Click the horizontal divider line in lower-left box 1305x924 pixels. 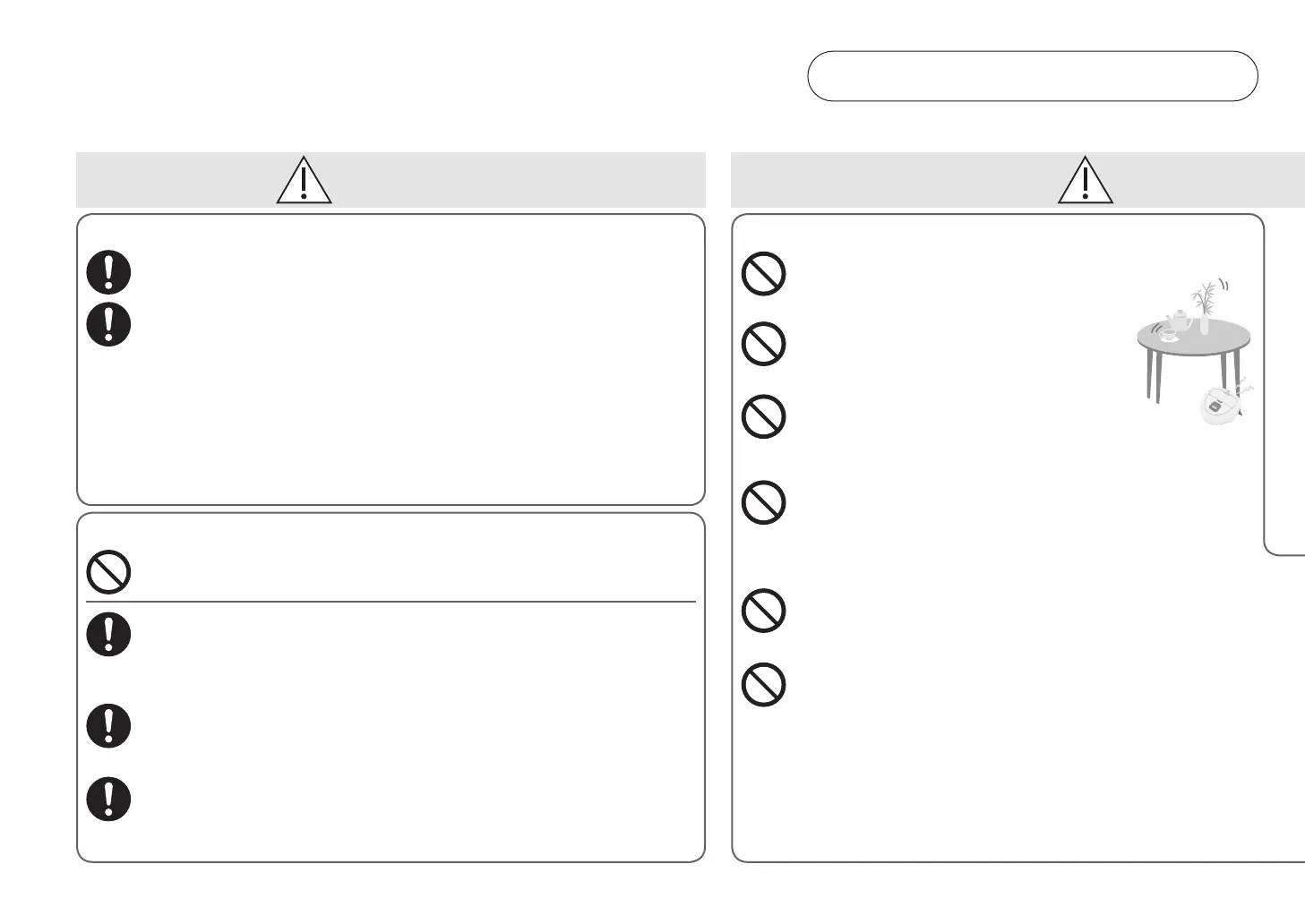tap(391, 602)
